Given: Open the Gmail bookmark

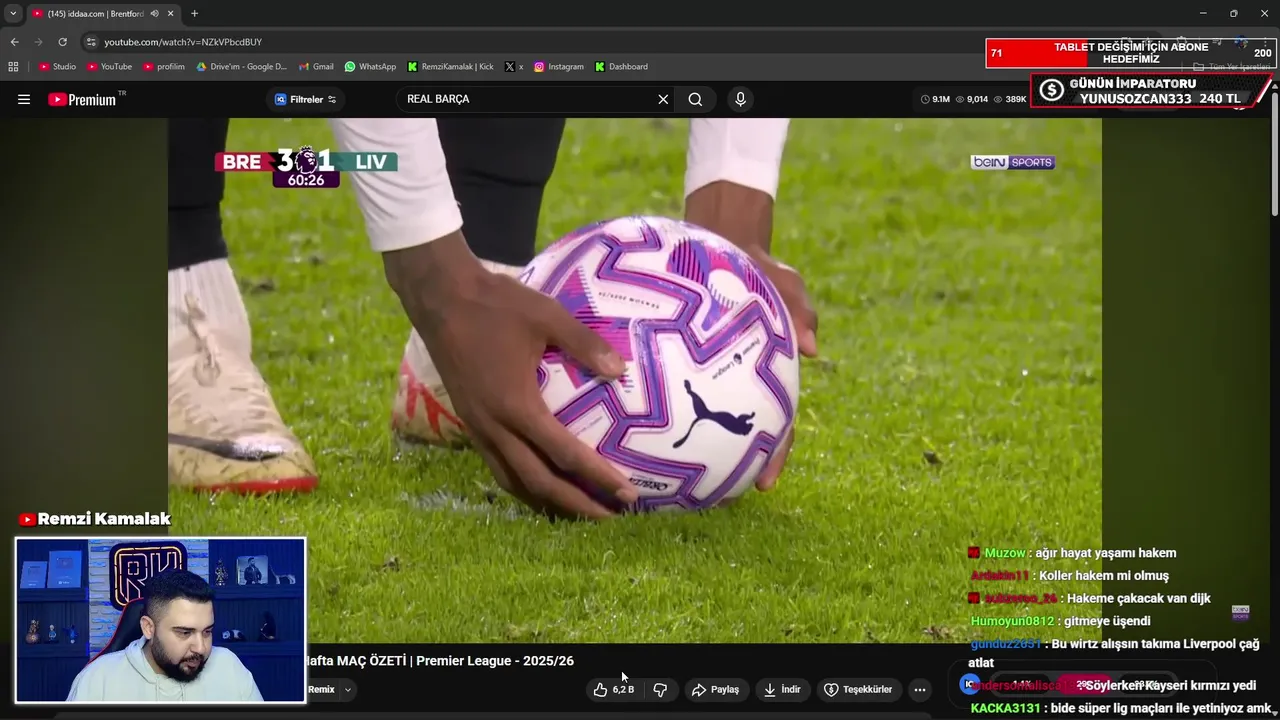Looking at the screenshot, I should [x=316, y=66].
